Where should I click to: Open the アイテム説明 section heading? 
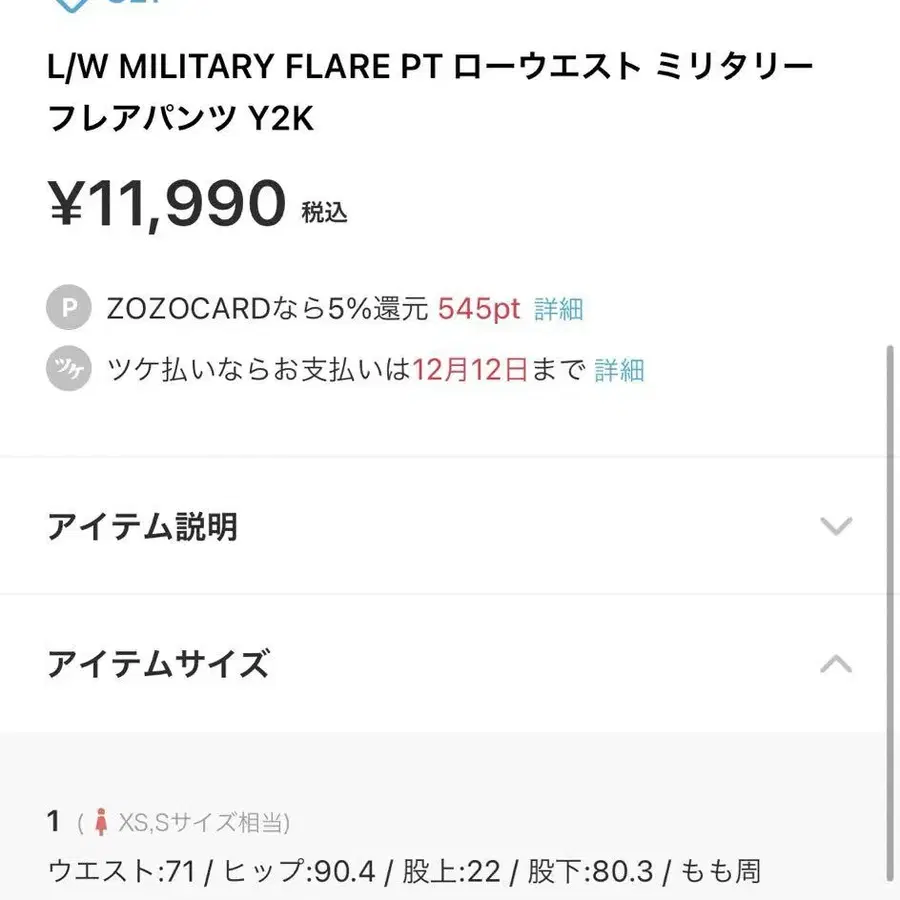(142, 526)
